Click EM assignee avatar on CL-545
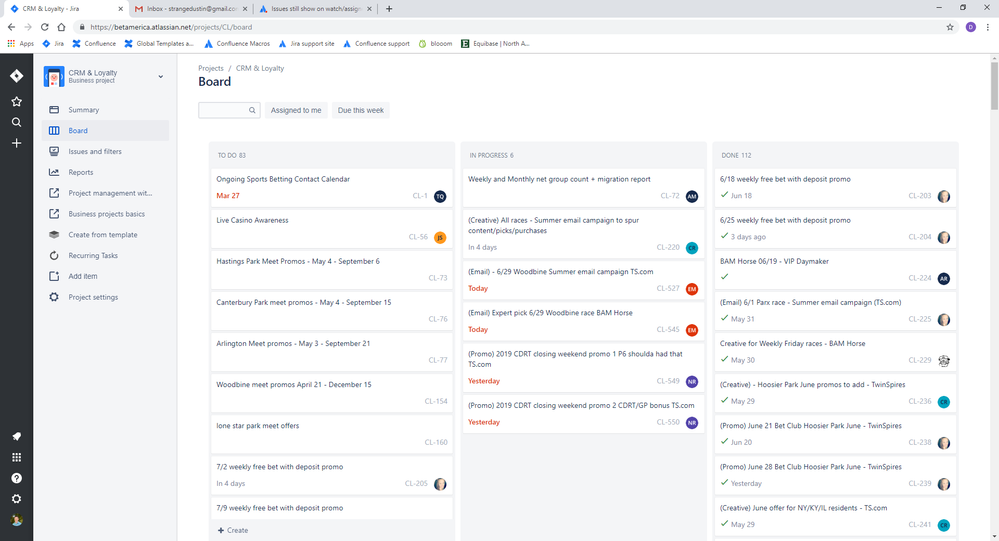Viewport: 999px width, 541px height. pos(692,330)
